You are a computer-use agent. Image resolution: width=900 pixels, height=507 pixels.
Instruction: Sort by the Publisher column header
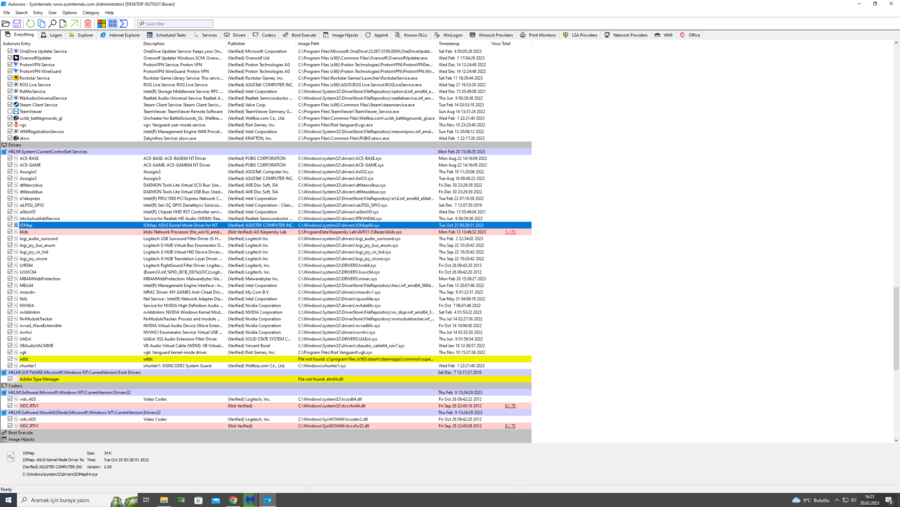[x=261, y=44]
